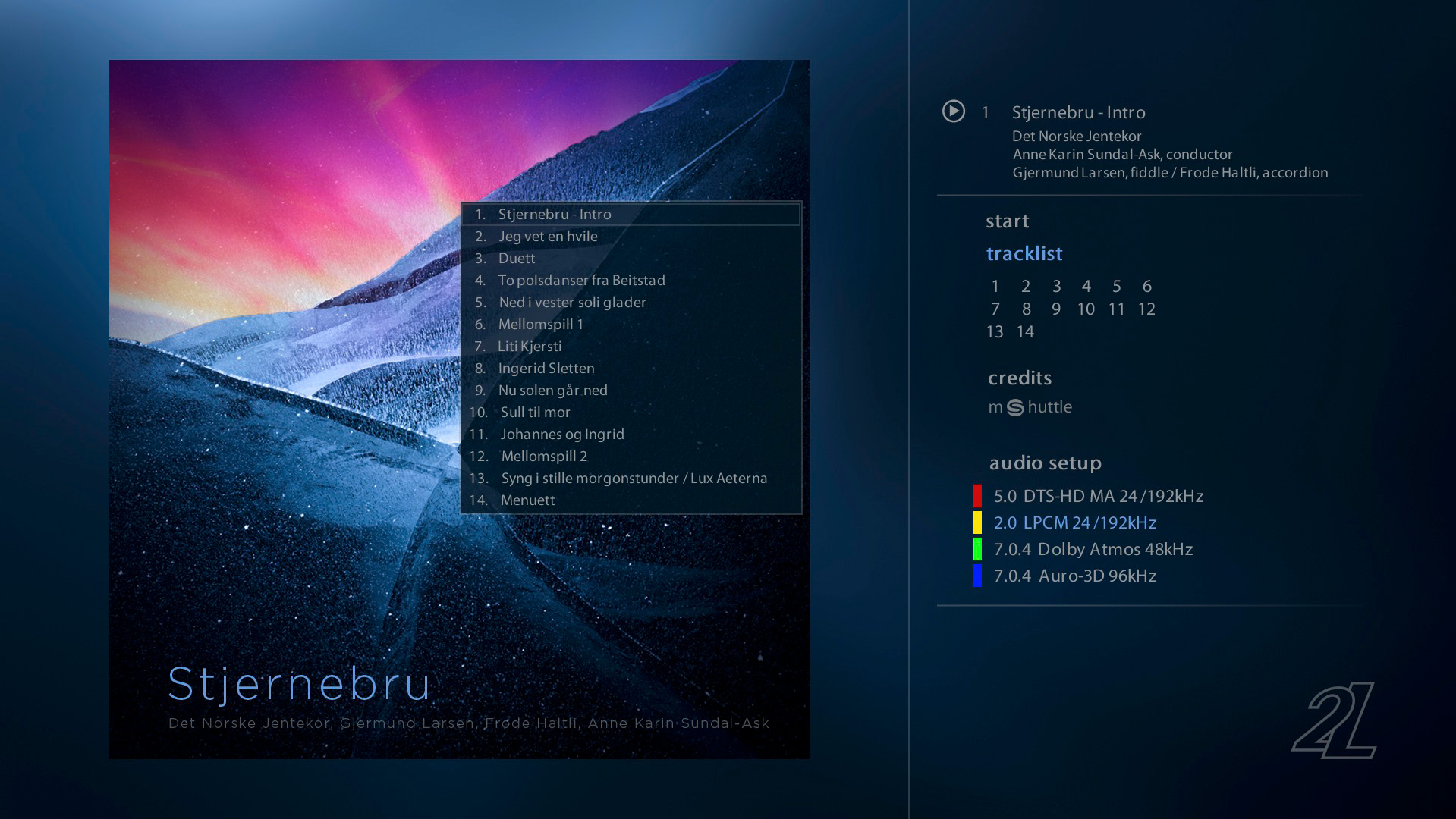Jump to track number 7 in grid
Image resolution: width=1456 pixels, height=819 pixels.
click(995, 309)
